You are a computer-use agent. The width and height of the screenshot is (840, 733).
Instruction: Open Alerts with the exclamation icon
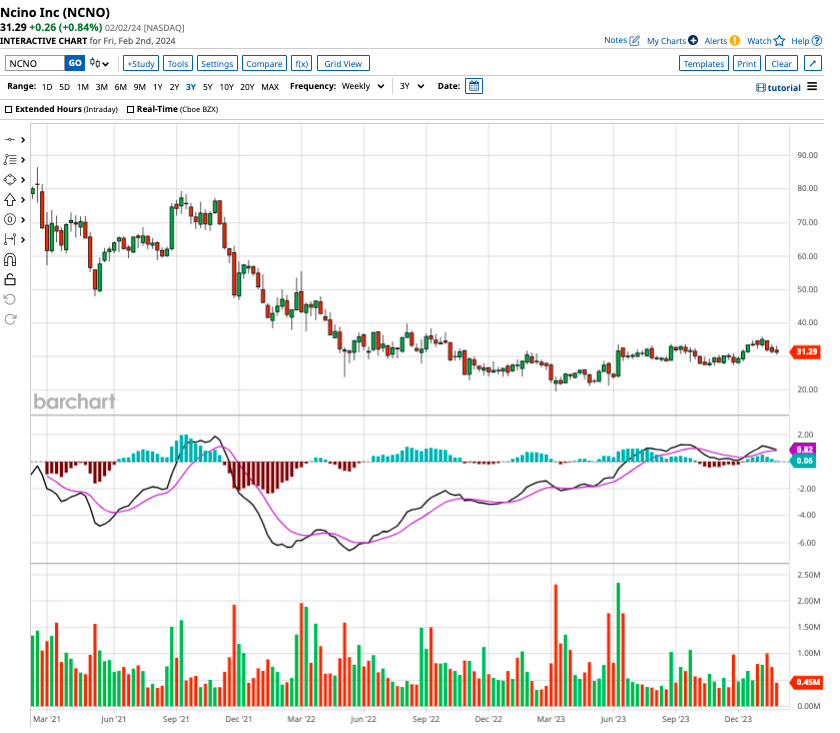tap(734, 40)
